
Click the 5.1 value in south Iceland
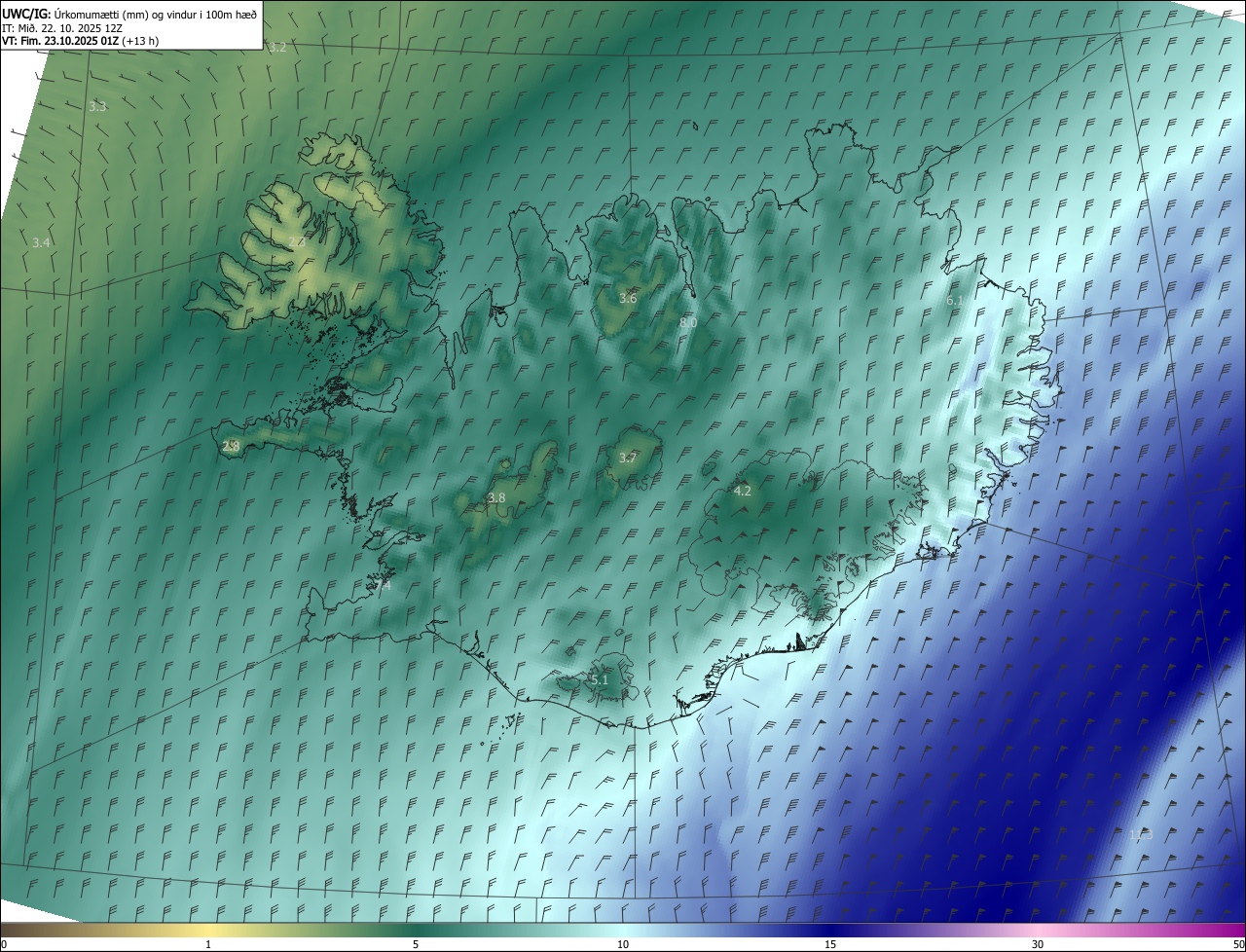point(599,679)
